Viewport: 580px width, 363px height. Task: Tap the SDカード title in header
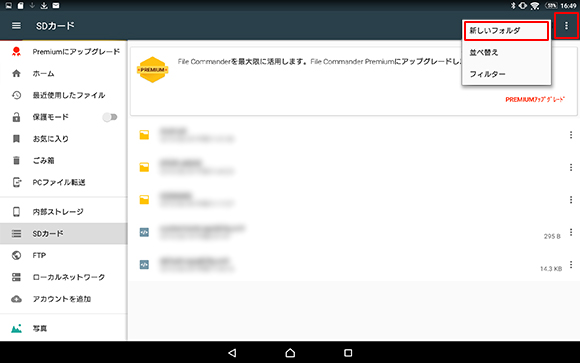click(x=55, y=26)
